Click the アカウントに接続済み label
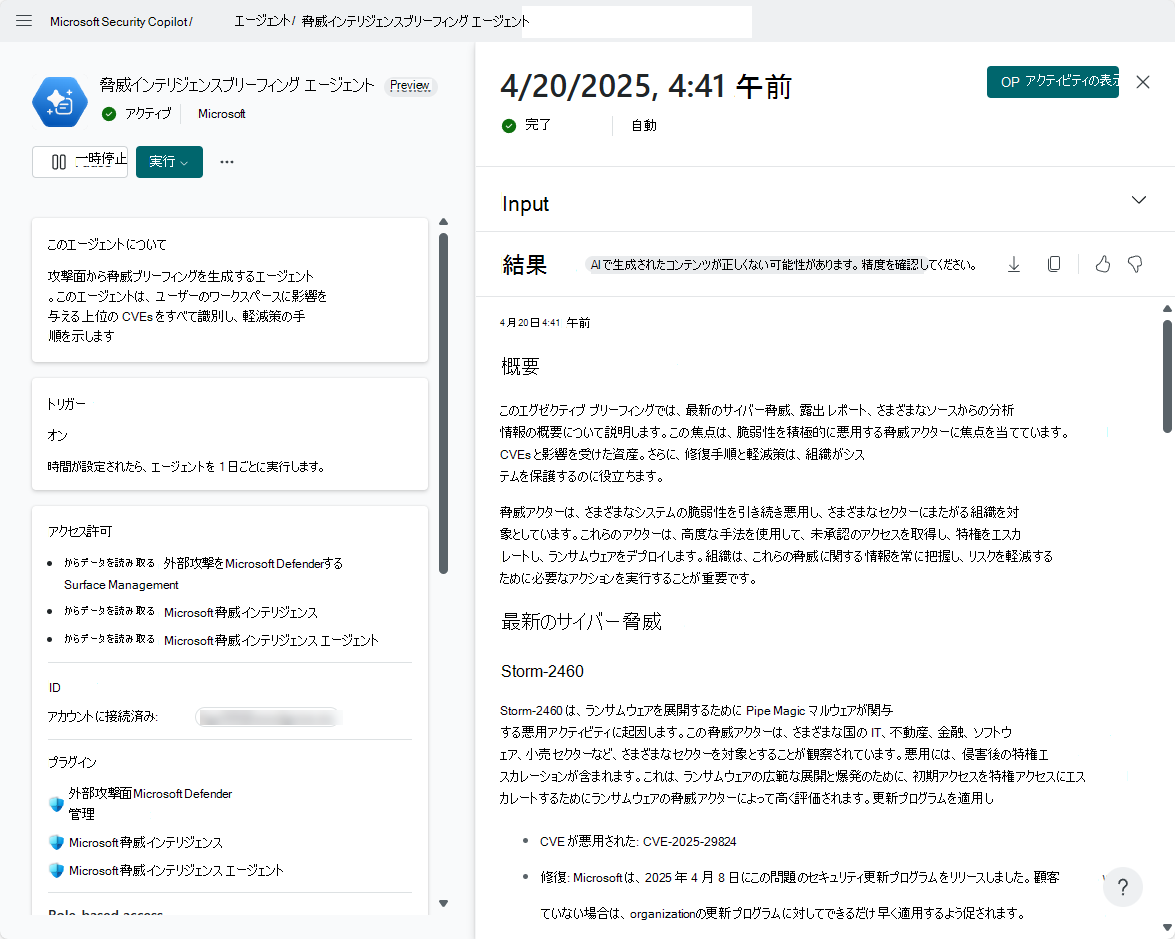Screen dimensions: 1175x939 pyautogui.click(x=103, y=716)
